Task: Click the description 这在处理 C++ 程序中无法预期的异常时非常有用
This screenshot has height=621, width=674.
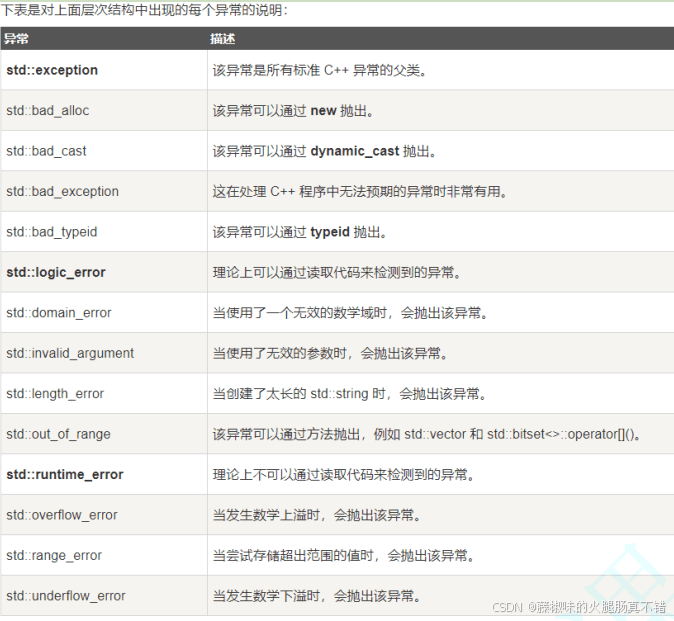Action: 360,191
